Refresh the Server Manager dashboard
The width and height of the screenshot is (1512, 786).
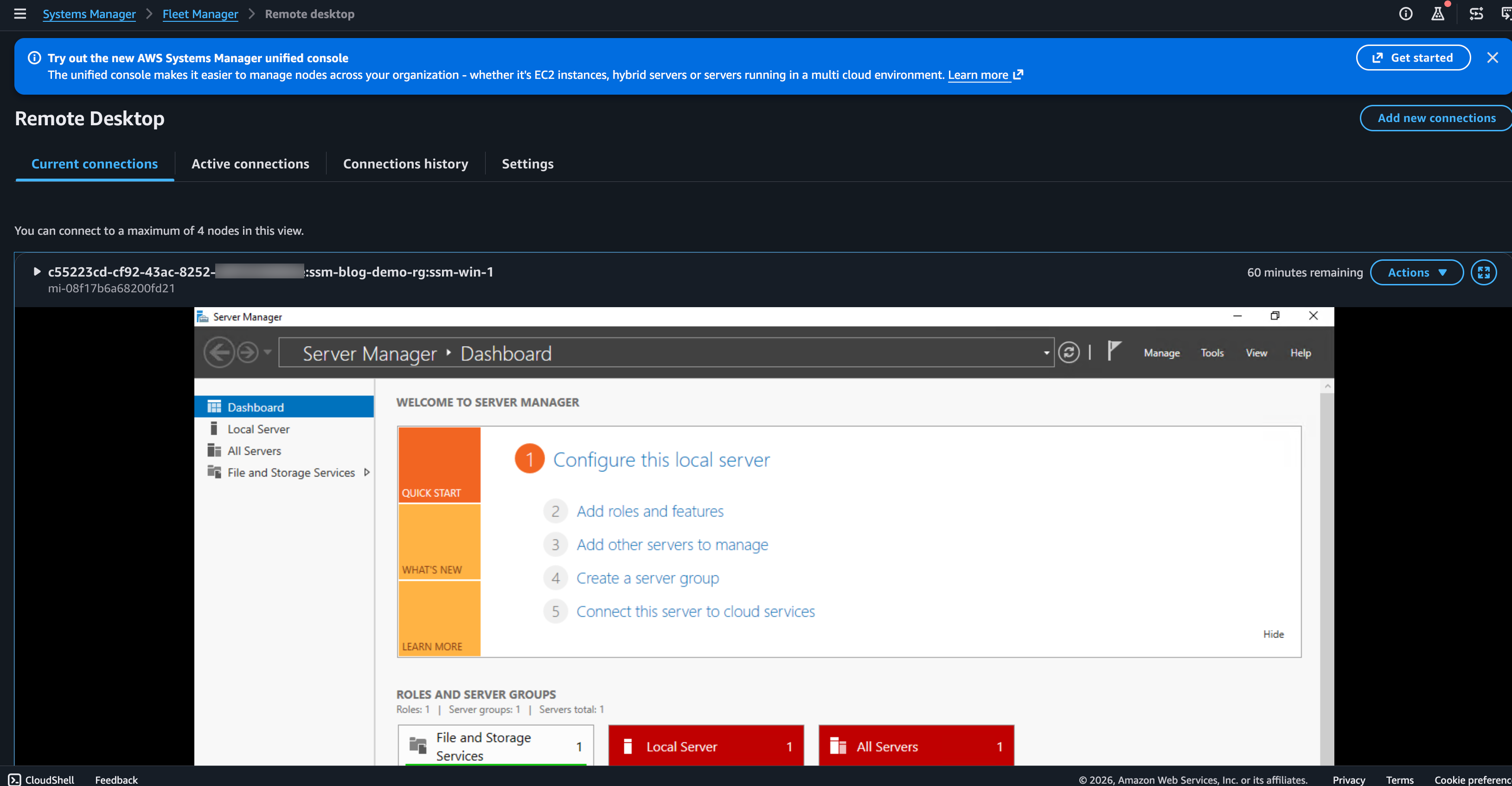click(1069, 352)
